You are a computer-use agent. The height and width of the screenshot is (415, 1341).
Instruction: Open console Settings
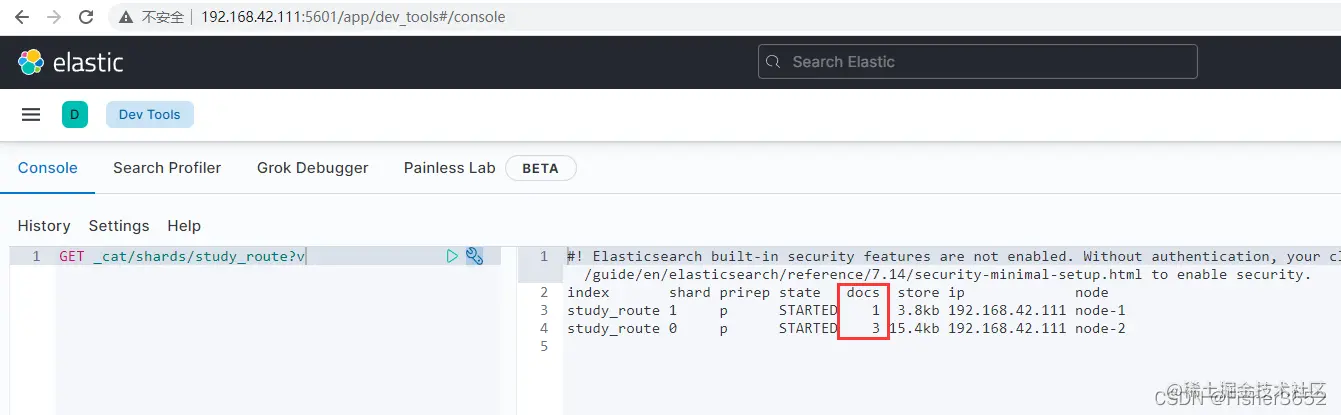click(119, 226)
